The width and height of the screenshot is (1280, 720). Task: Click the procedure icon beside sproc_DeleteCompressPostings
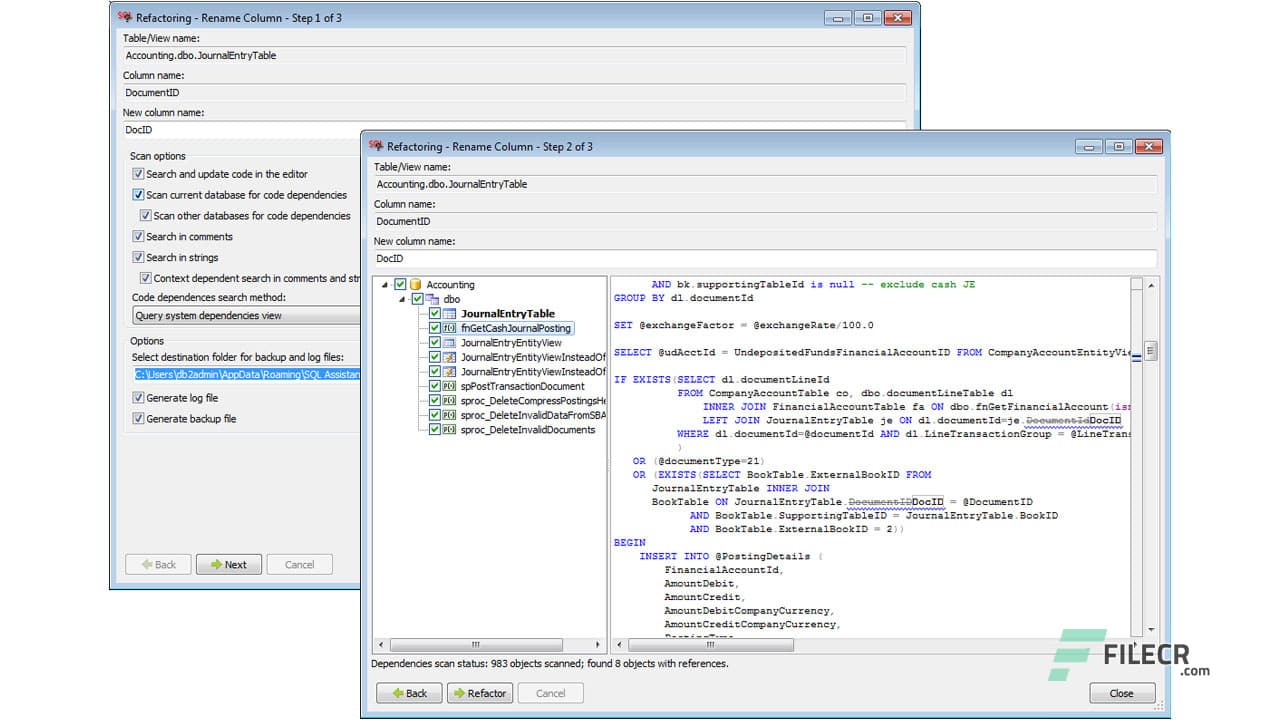(448, 400)
